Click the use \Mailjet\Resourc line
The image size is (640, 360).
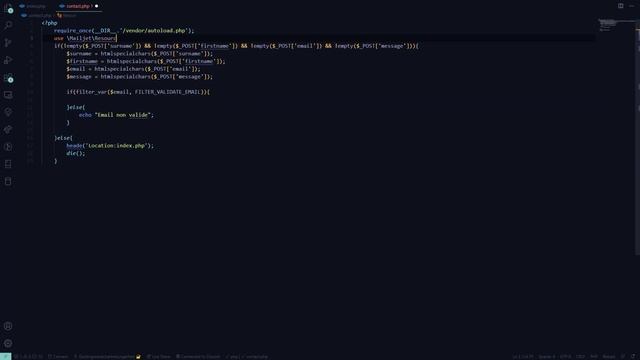pyautogui.click(x=85, y=38)
